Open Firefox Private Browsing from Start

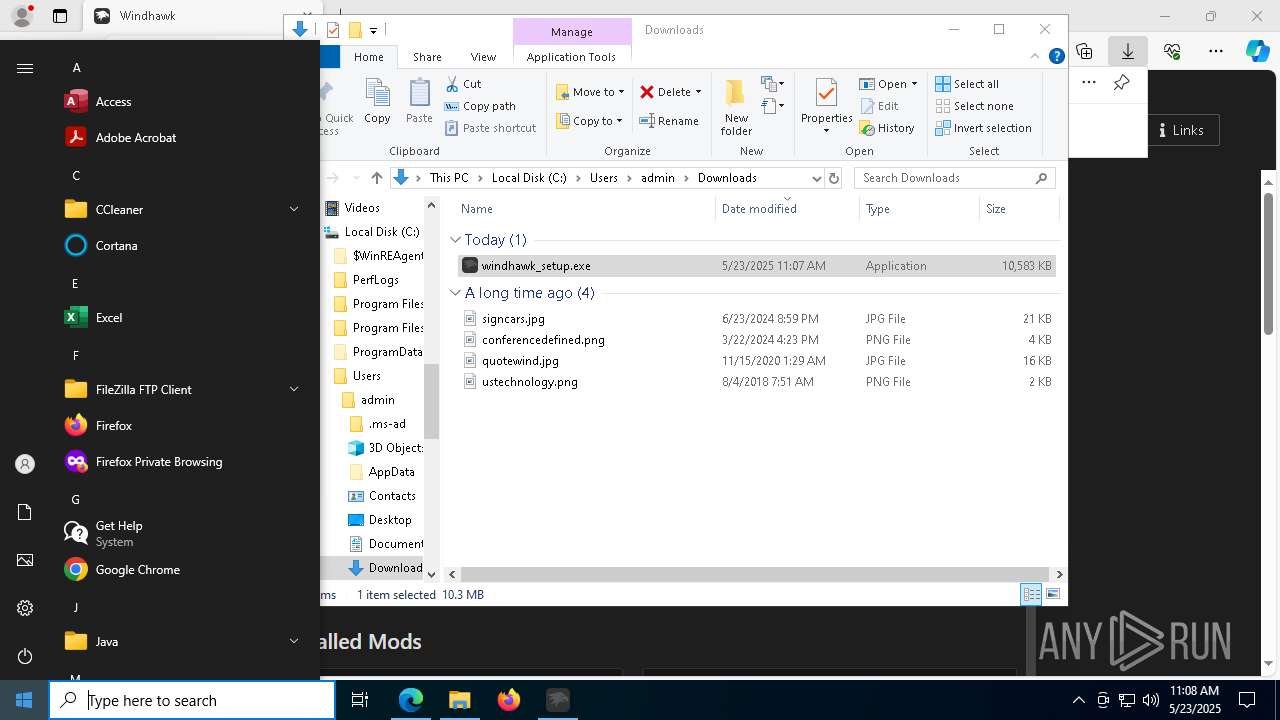pyautogui.click(x=184, y=462)
